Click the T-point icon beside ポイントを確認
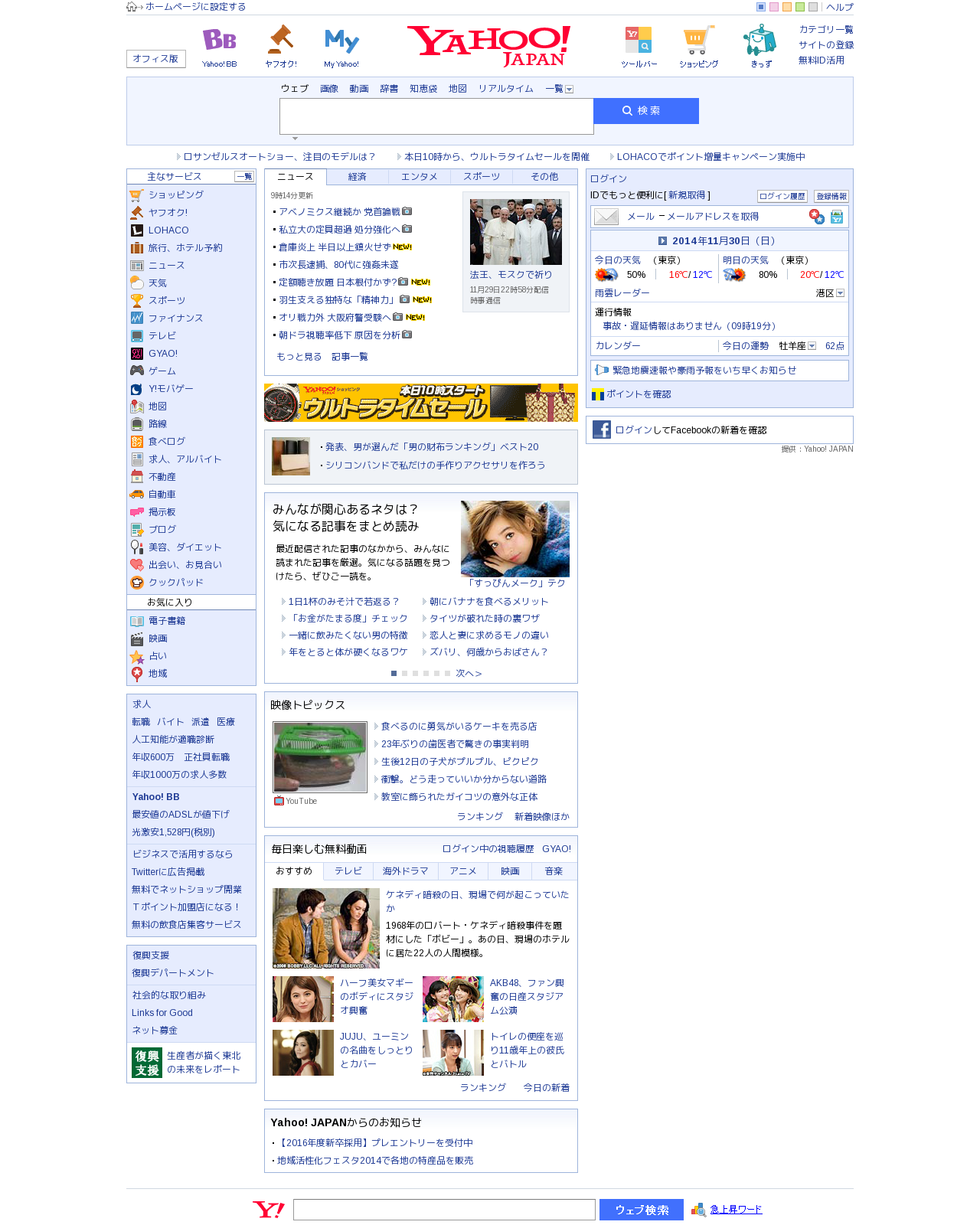 click(x=598, y=395)
